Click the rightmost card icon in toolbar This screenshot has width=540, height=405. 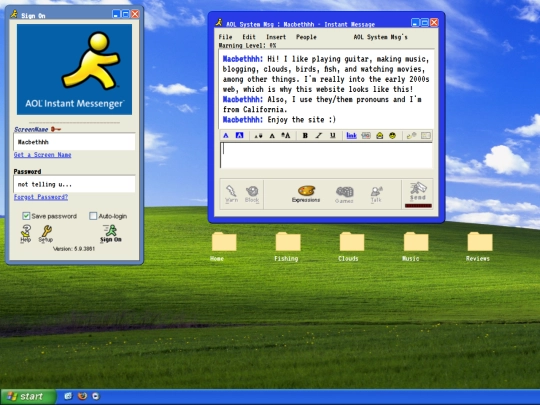pyautogui.click(x=426, y=135)
